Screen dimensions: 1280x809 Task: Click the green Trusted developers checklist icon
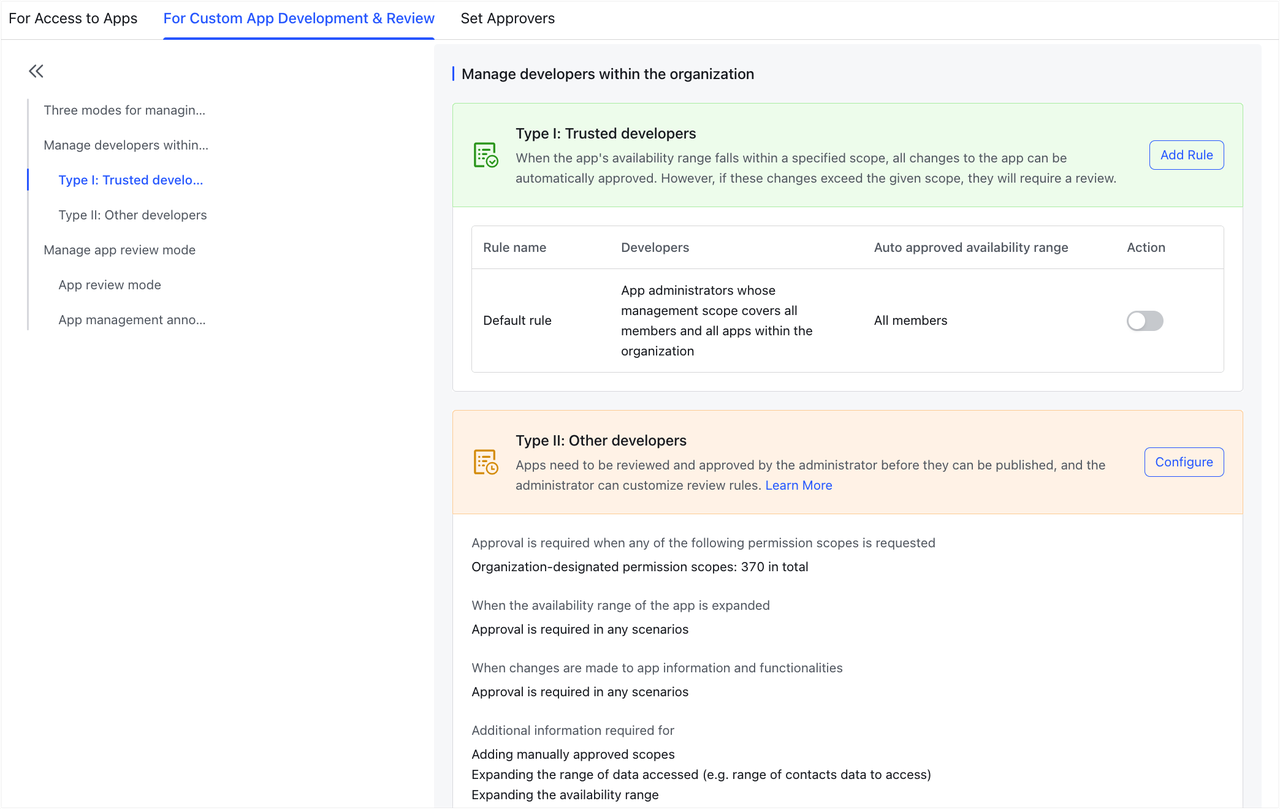tap(486, 155)
